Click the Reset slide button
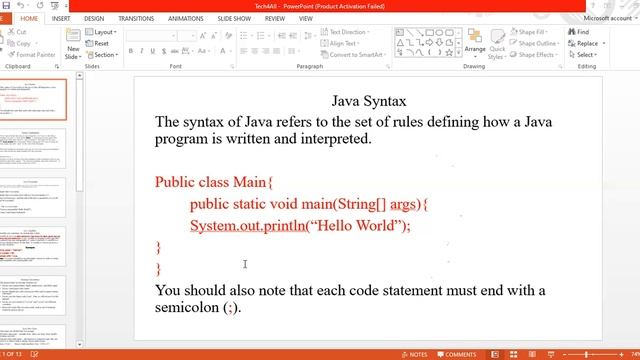Viewport: 640px width, 360px height. click(97, 43)
